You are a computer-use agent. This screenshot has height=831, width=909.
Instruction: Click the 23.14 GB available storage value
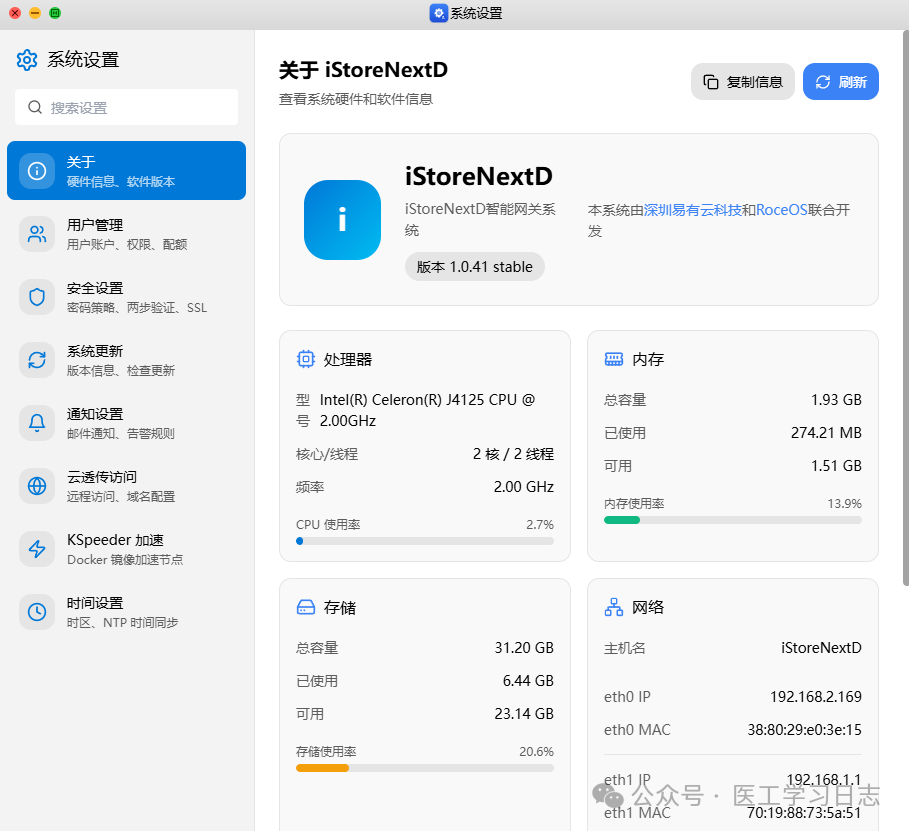coord(524,714)
